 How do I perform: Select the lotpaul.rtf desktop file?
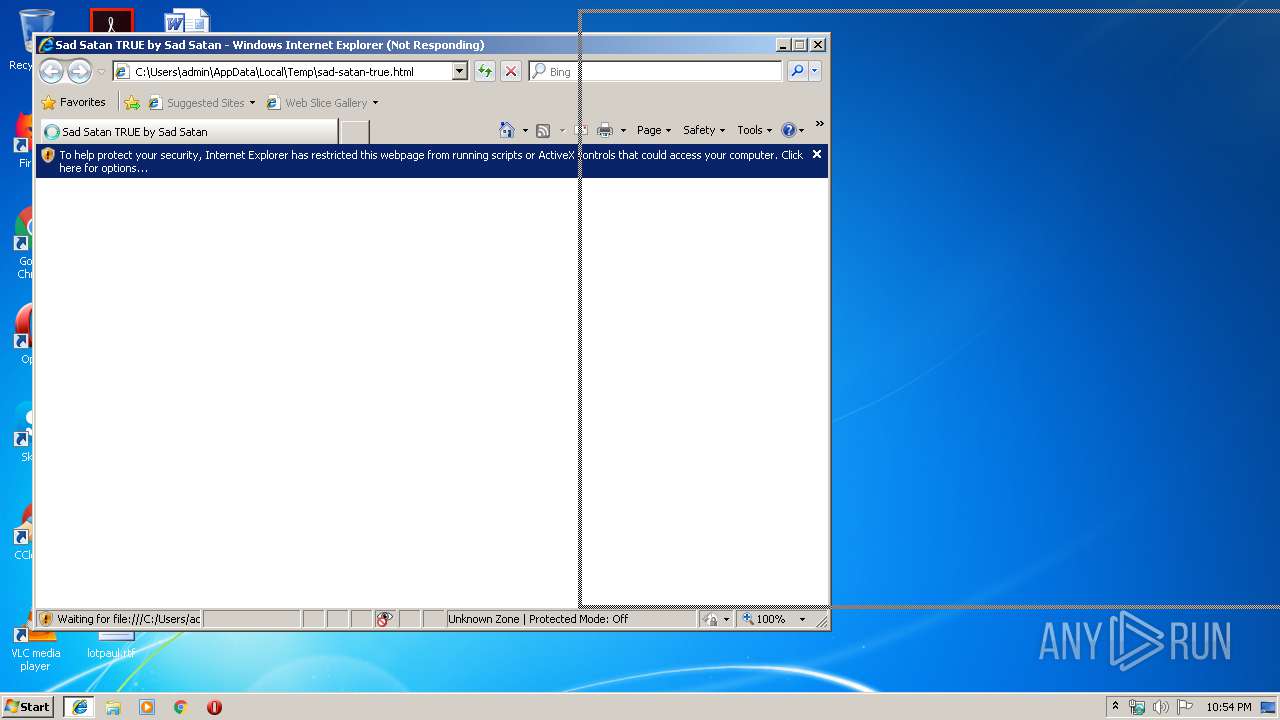pos(111,645)
